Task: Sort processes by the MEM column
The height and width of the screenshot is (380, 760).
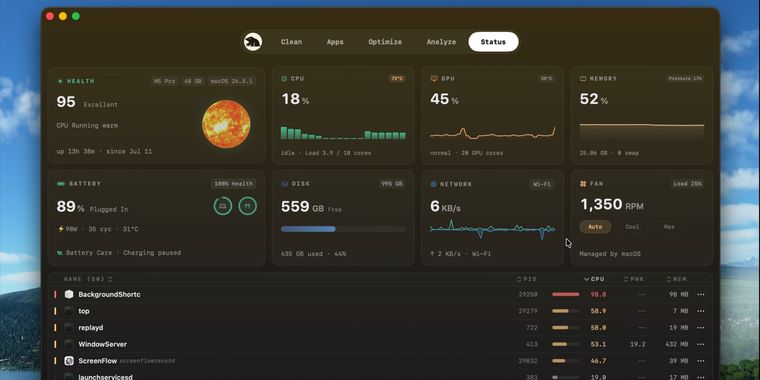Action: tap(677, 279)
